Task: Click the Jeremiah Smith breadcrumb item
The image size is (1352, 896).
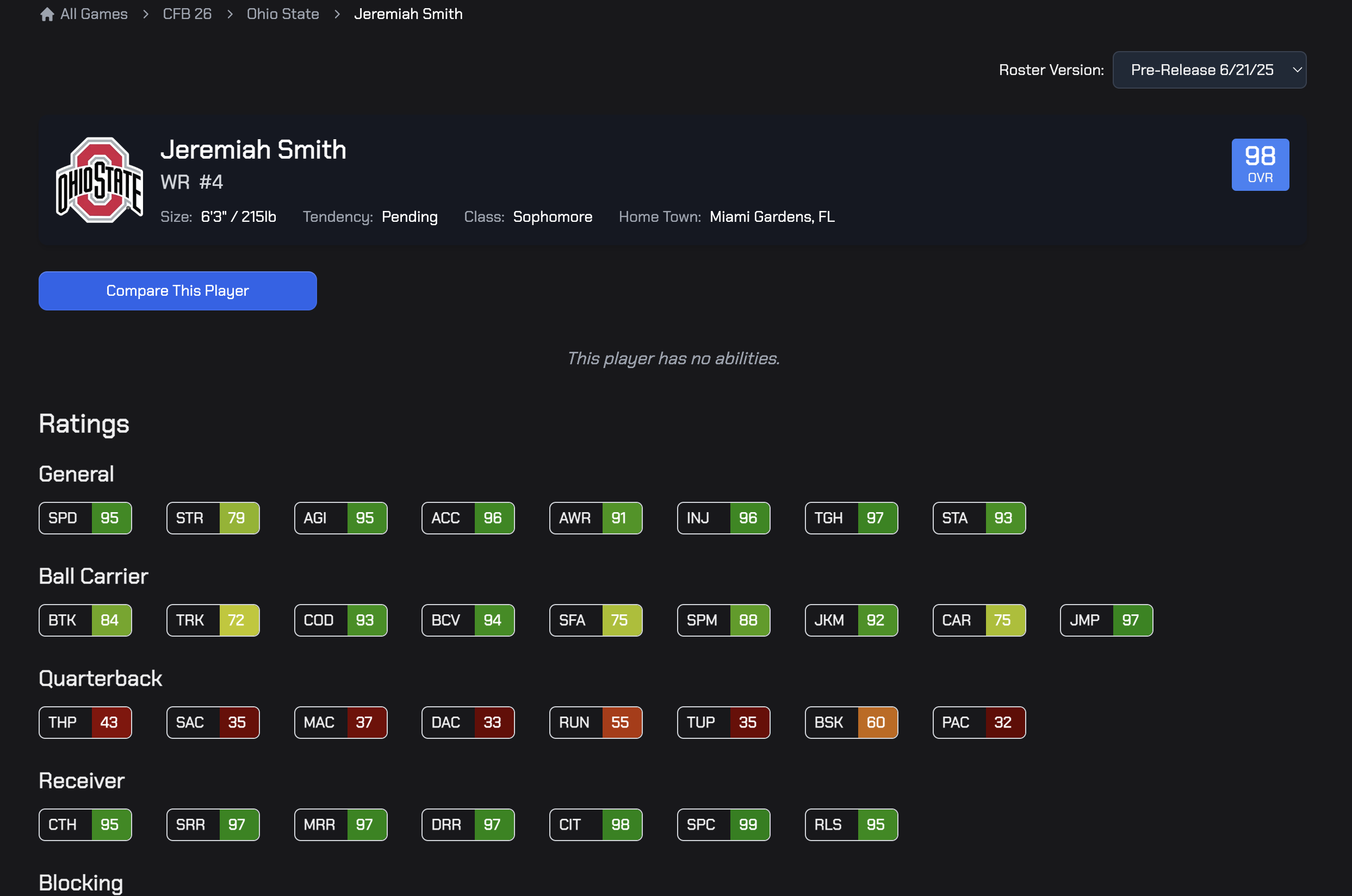Action: pyautogui.click(x=408, y=14)
